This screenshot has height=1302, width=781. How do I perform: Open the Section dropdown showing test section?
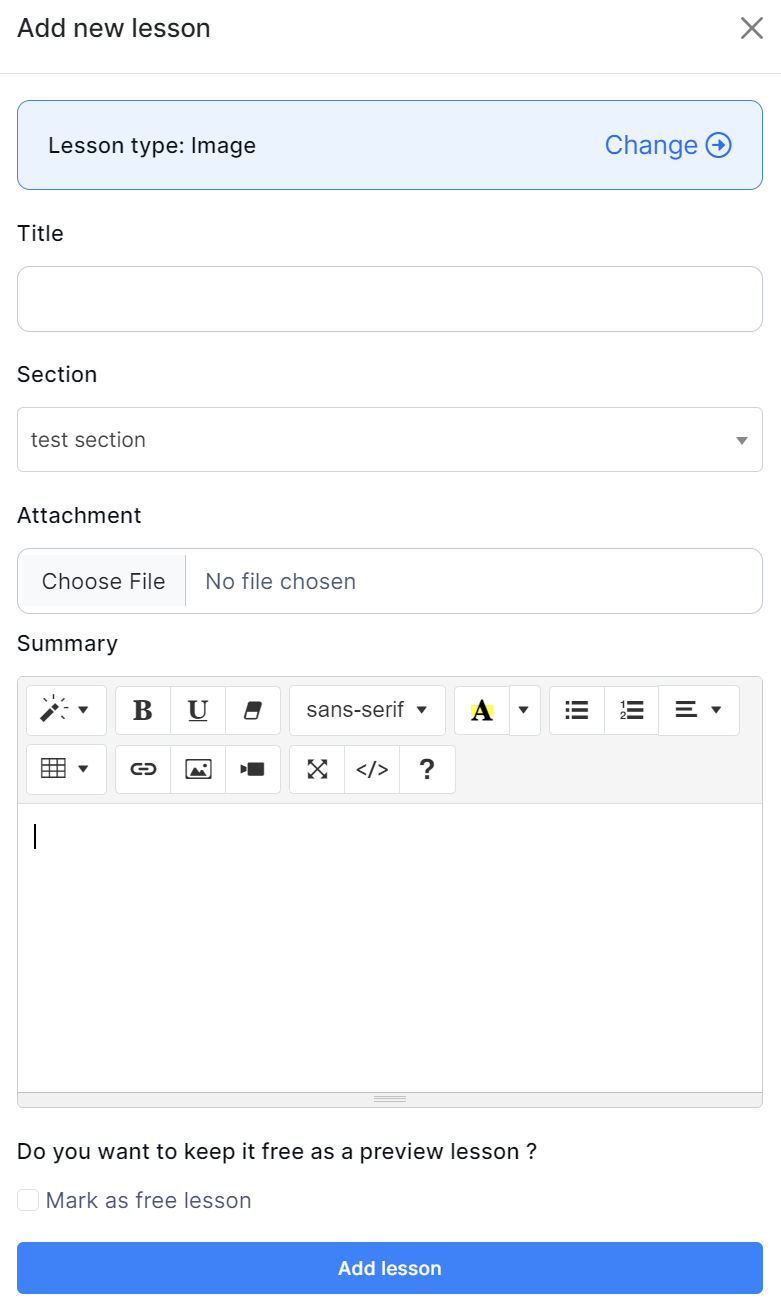[389, 440]
